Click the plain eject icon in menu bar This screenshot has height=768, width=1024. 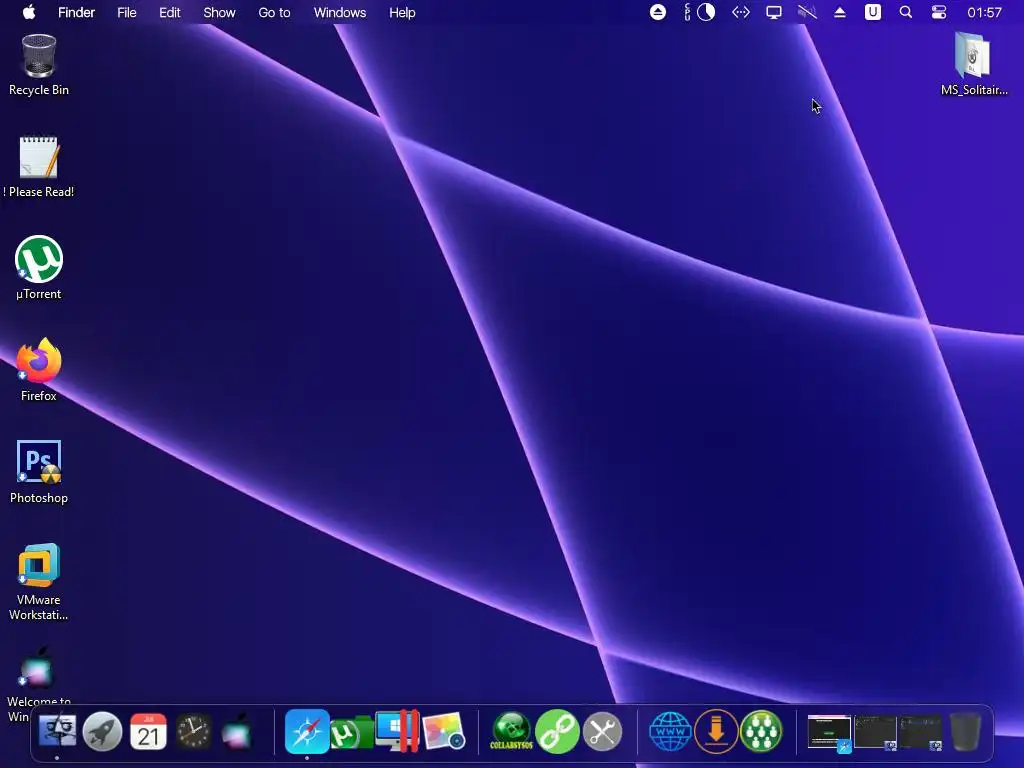click(840, 12)
